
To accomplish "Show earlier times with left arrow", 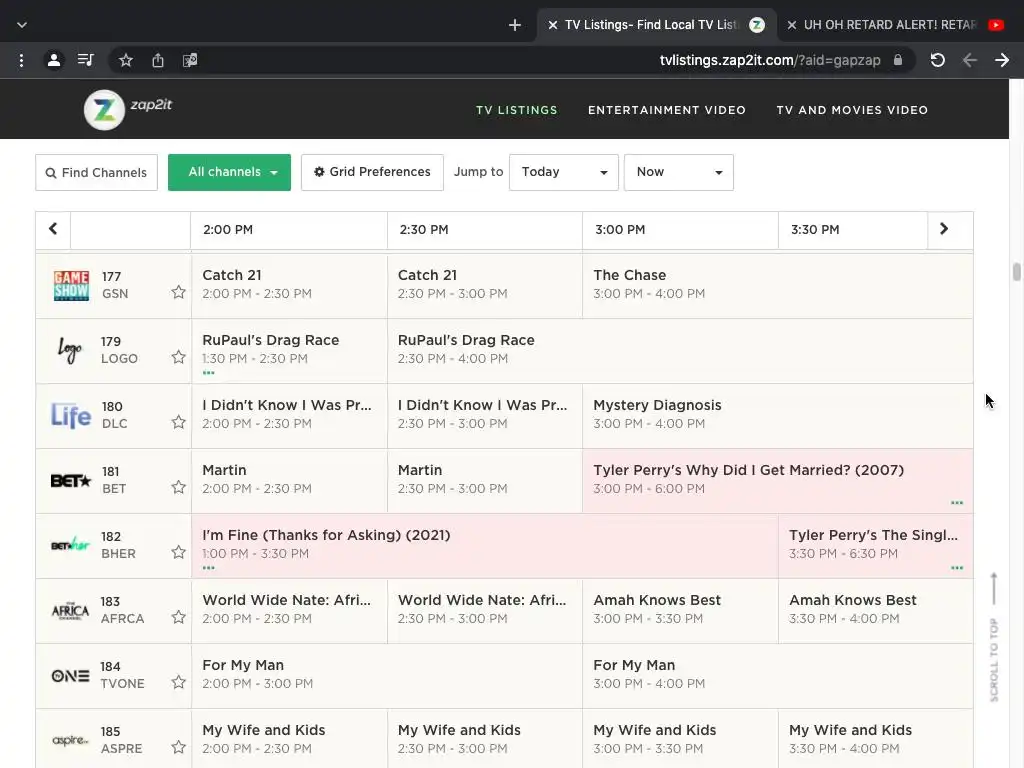I will [x=53, y=229].
